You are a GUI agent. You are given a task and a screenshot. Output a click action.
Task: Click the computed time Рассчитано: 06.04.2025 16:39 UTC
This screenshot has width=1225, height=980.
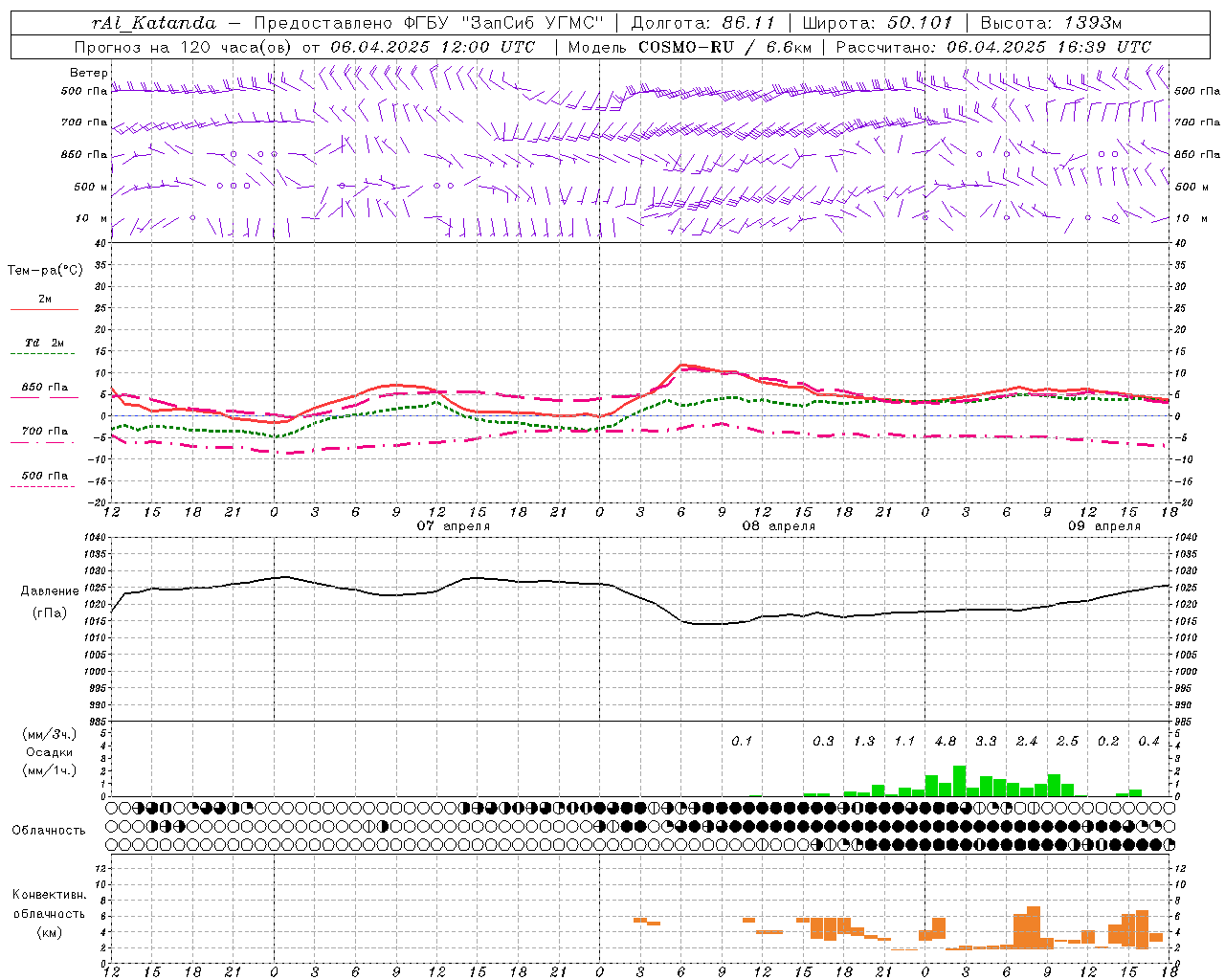click(993, 47)
